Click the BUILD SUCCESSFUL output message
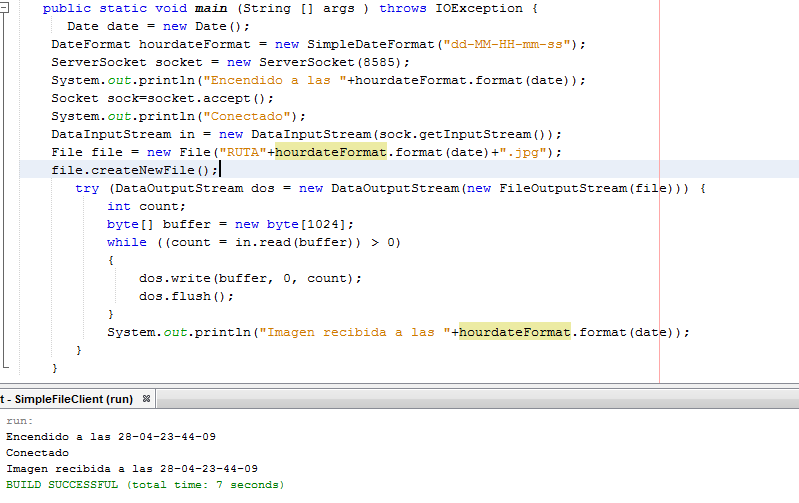The height and width of the screenshot is (503, 799). (145, 485)
